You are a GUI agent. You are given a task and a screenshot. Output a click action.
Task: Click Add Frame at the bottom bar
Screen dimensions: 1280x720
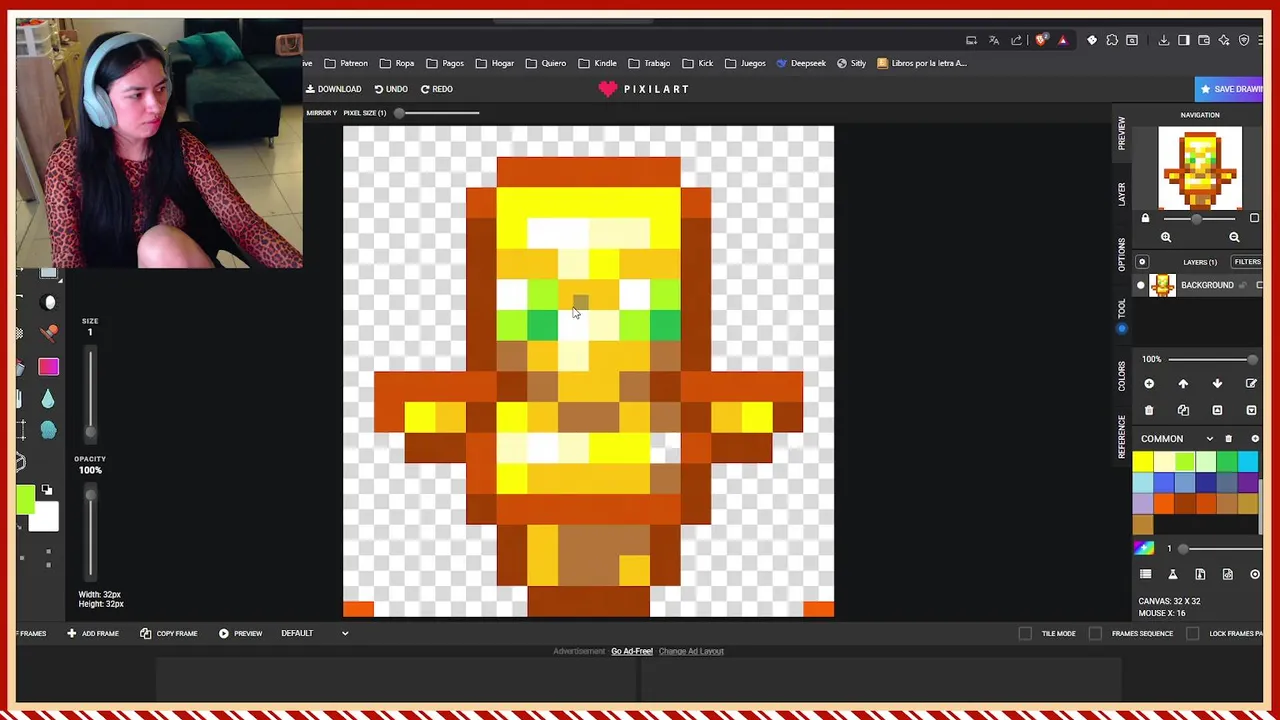(x=92, y=633)
